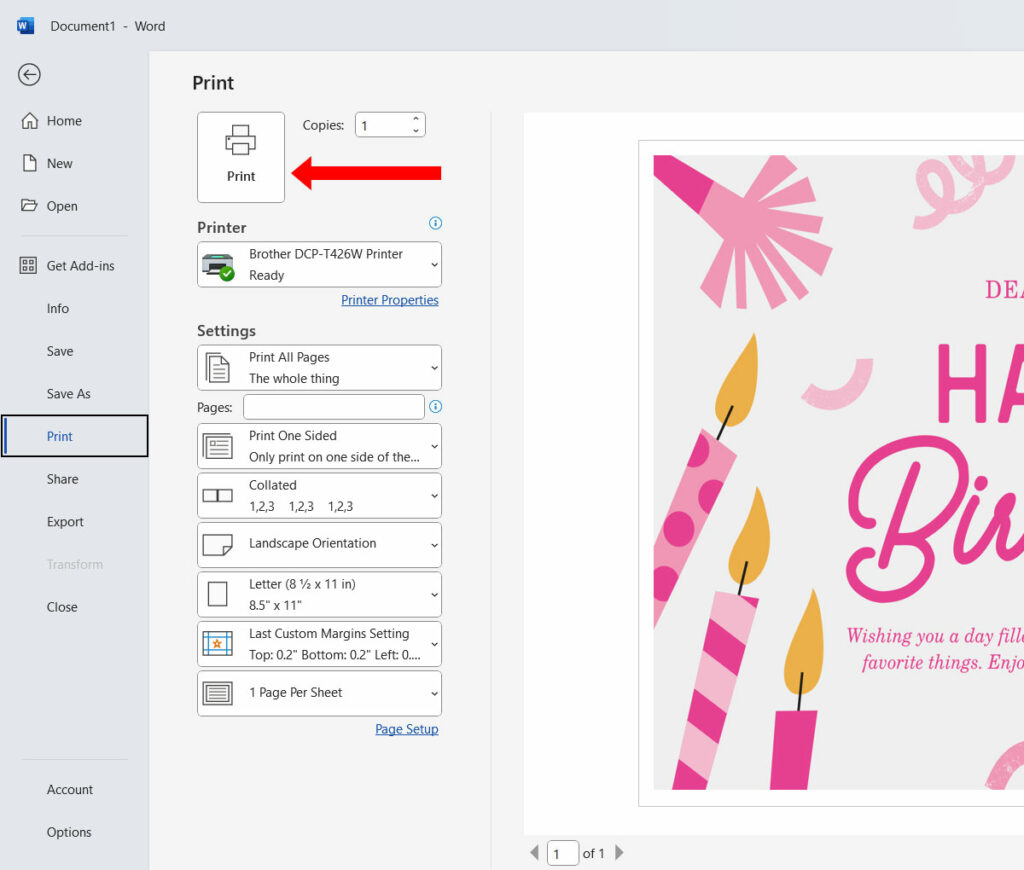Open Printer Properties link
This screenshot has width=1024, height=870.
click(390, 300)
